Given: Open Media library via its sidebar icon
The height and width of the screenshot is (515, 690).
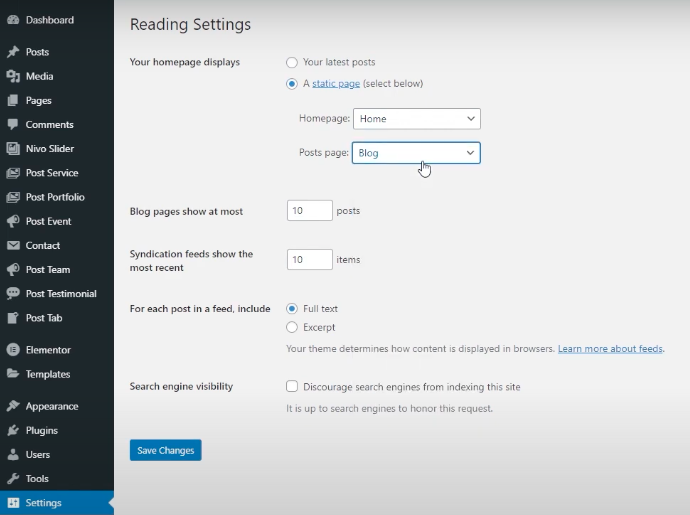Looking at the screenshot, I should [x=13, y=76].
